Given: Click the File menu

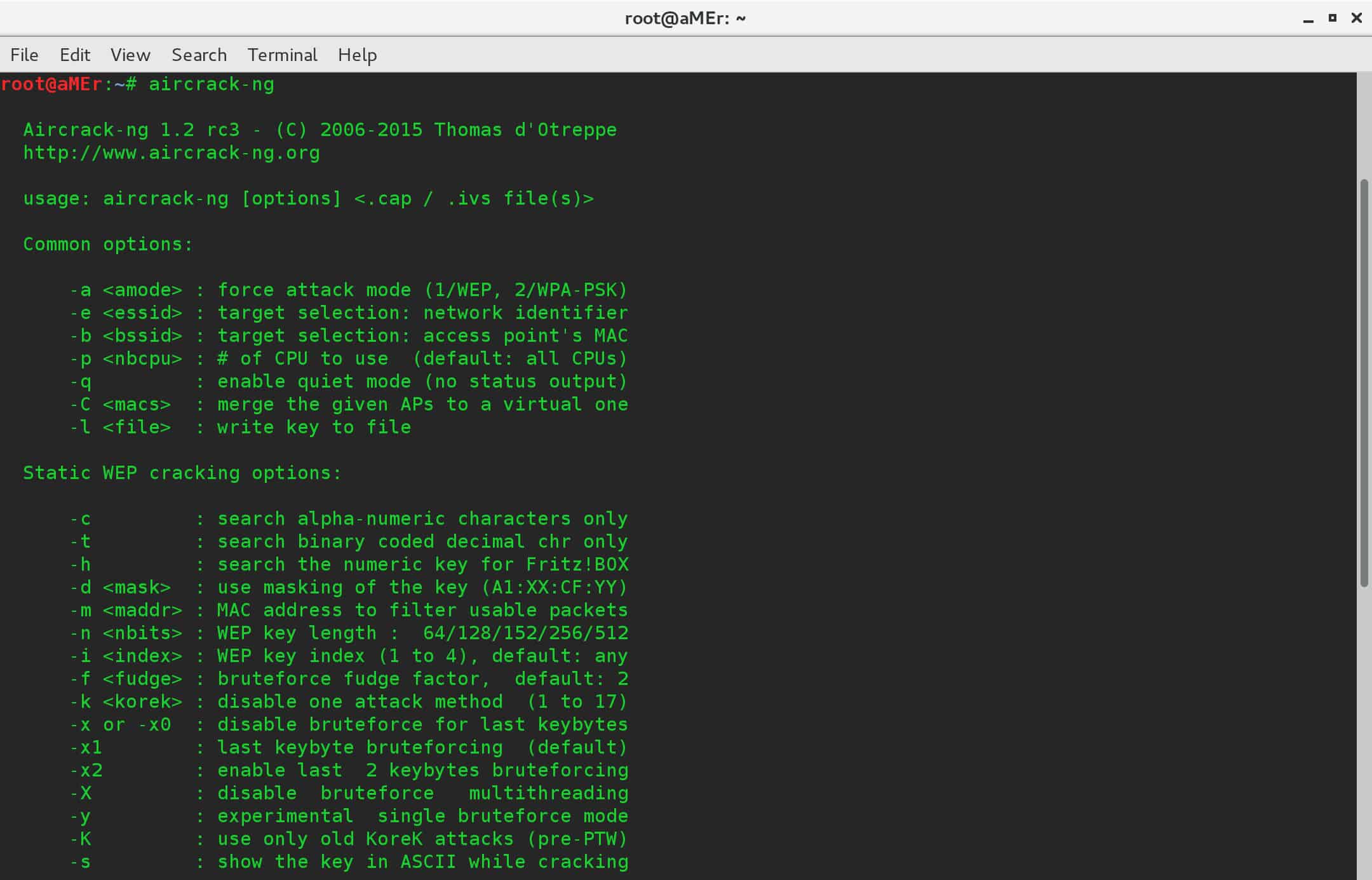Looking at the screenshot, I should (x=23, y=55).
